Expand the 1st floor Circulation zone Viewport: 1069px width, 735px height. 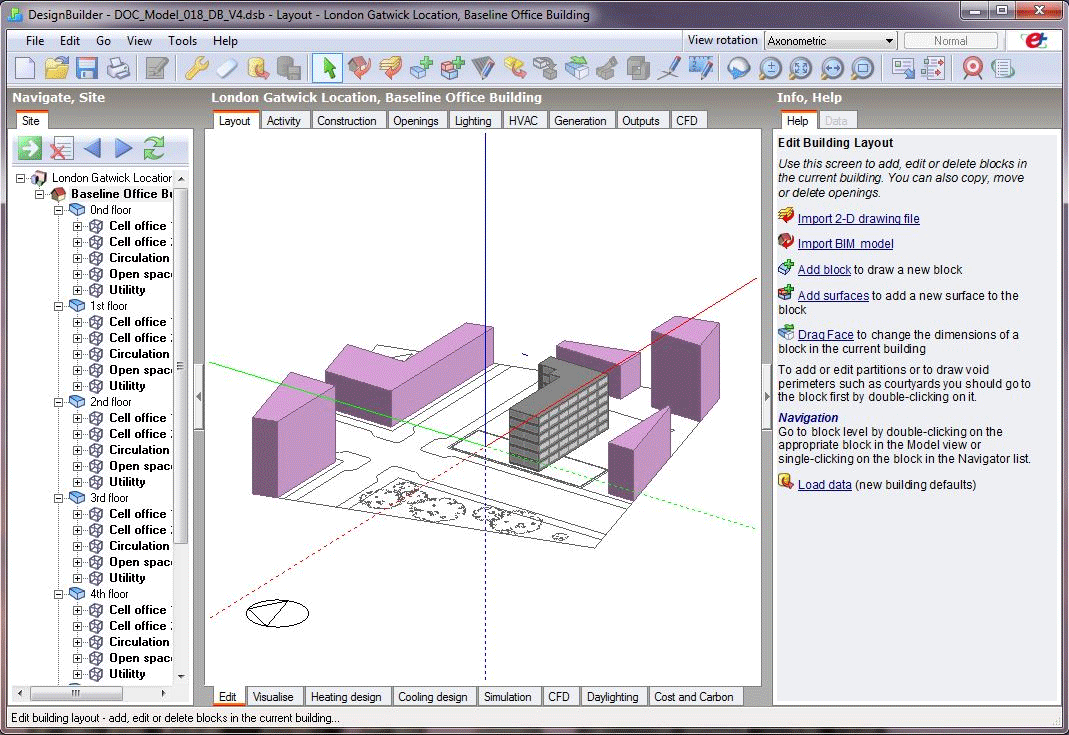click(78, 354)
